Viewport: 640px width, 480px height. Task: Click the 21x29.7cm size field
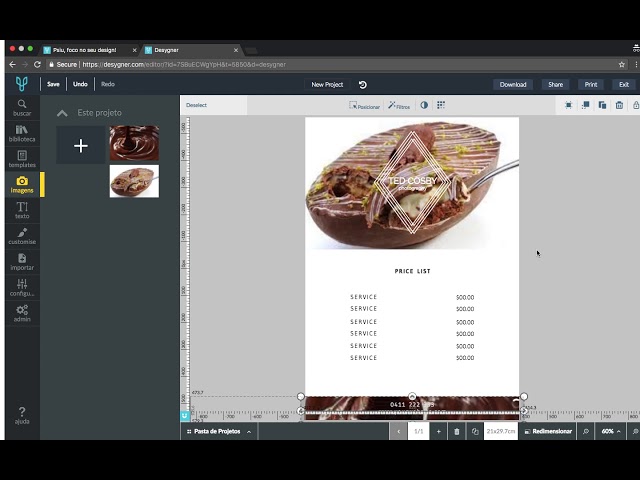click(x=501, y=431)
